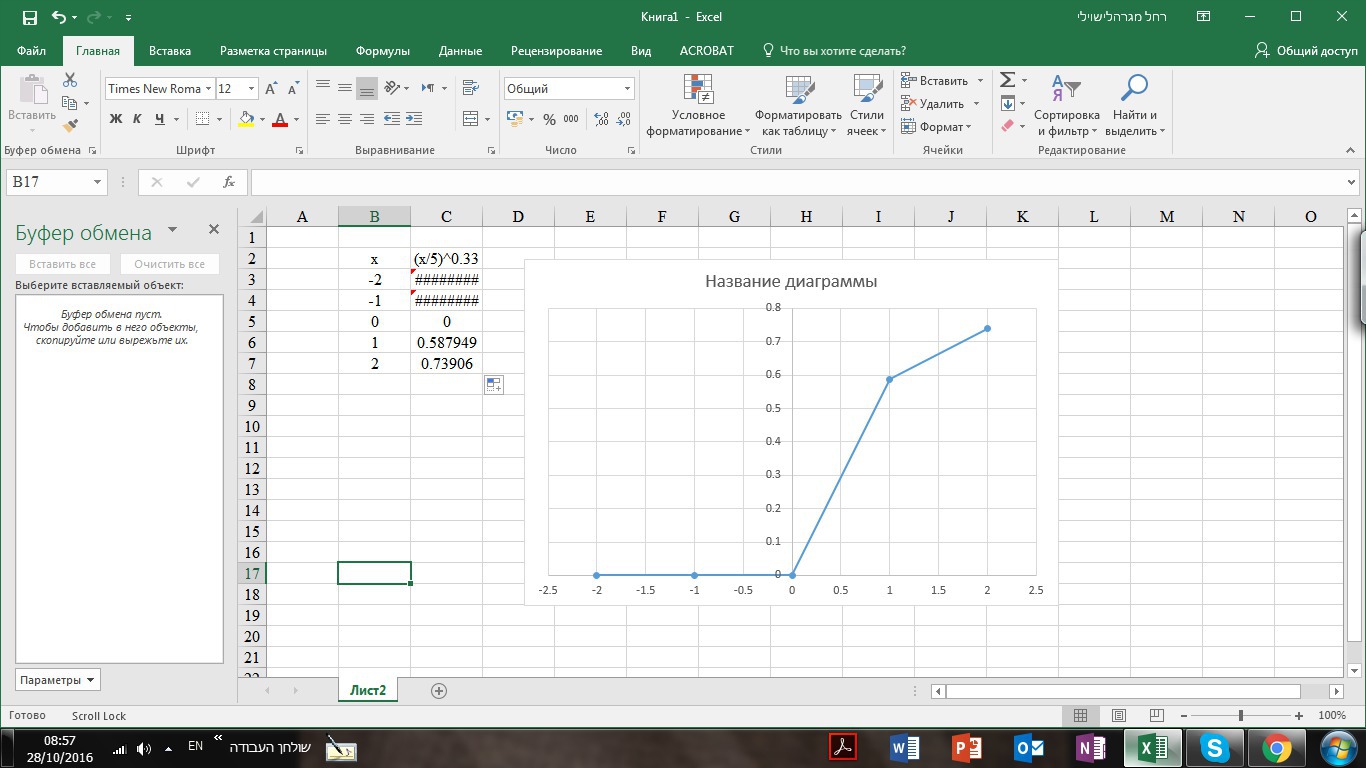
Task: Switch to the ACROBAT tab
Action: click(707, 51)
